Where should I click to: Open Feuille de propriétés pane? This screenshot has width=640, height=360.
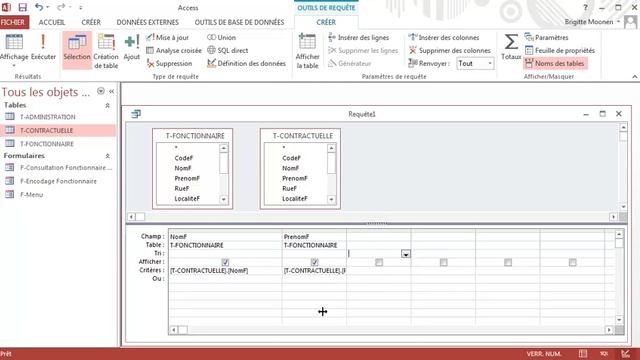560,51
